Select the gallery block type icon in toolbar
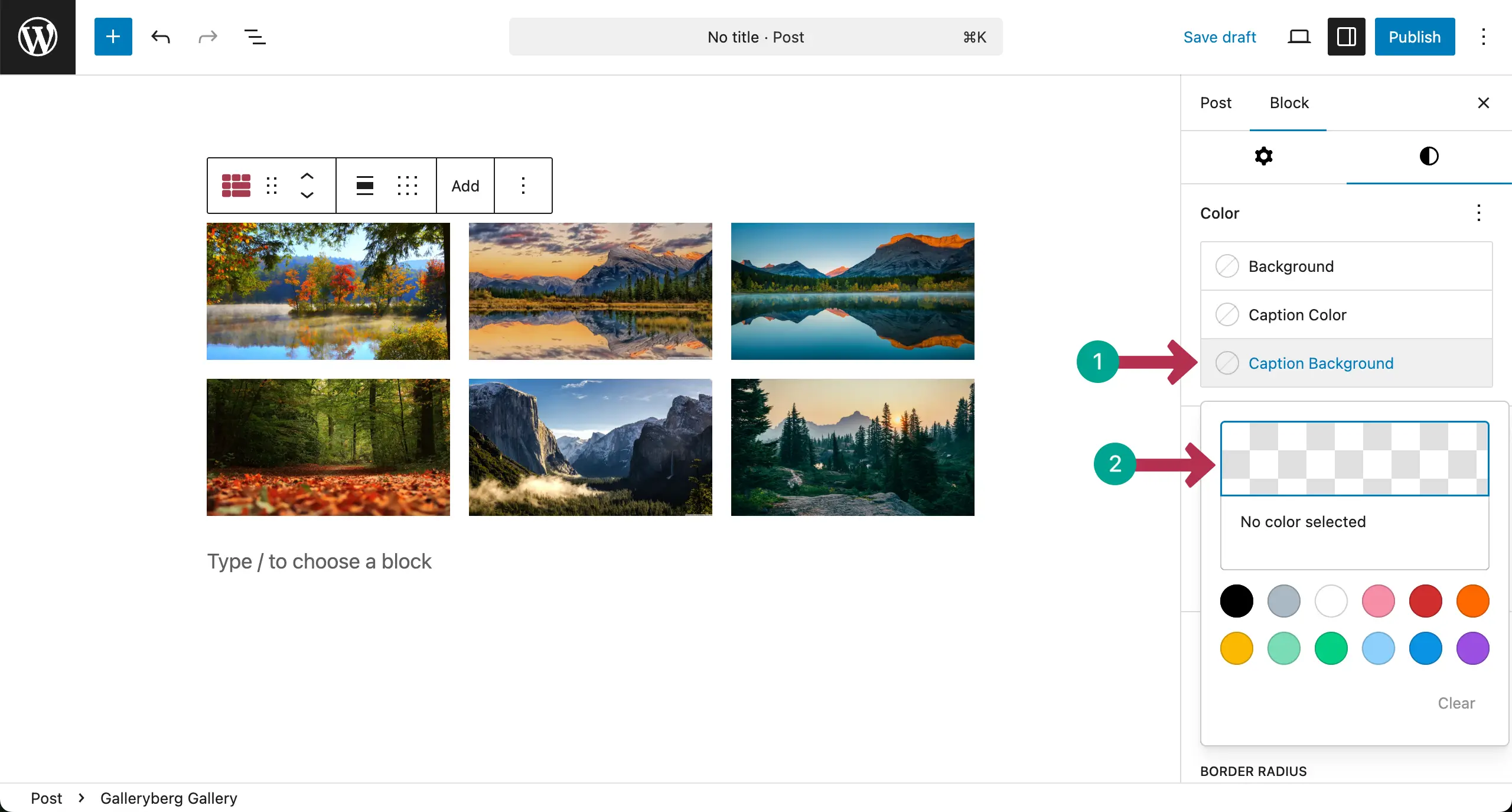Viewport: 1512px width, 812px height. click(x=236, y=185)
